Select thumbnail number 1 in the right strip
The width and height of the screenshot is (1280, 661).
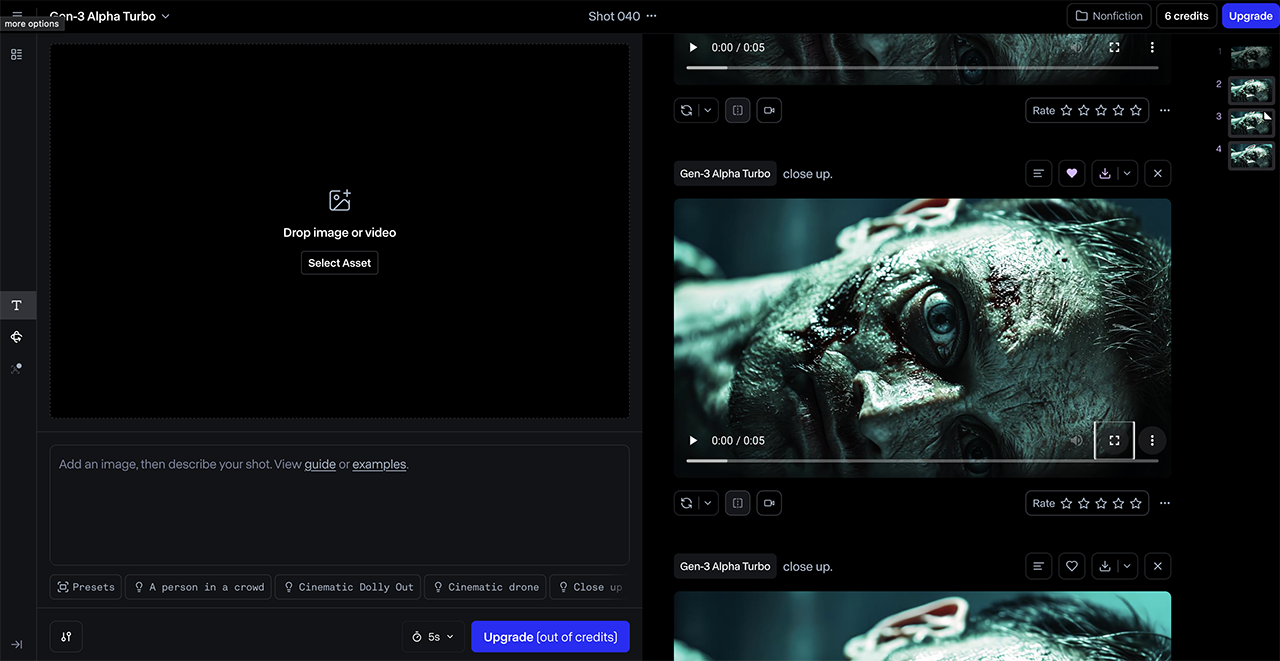tap(1251, 56)
